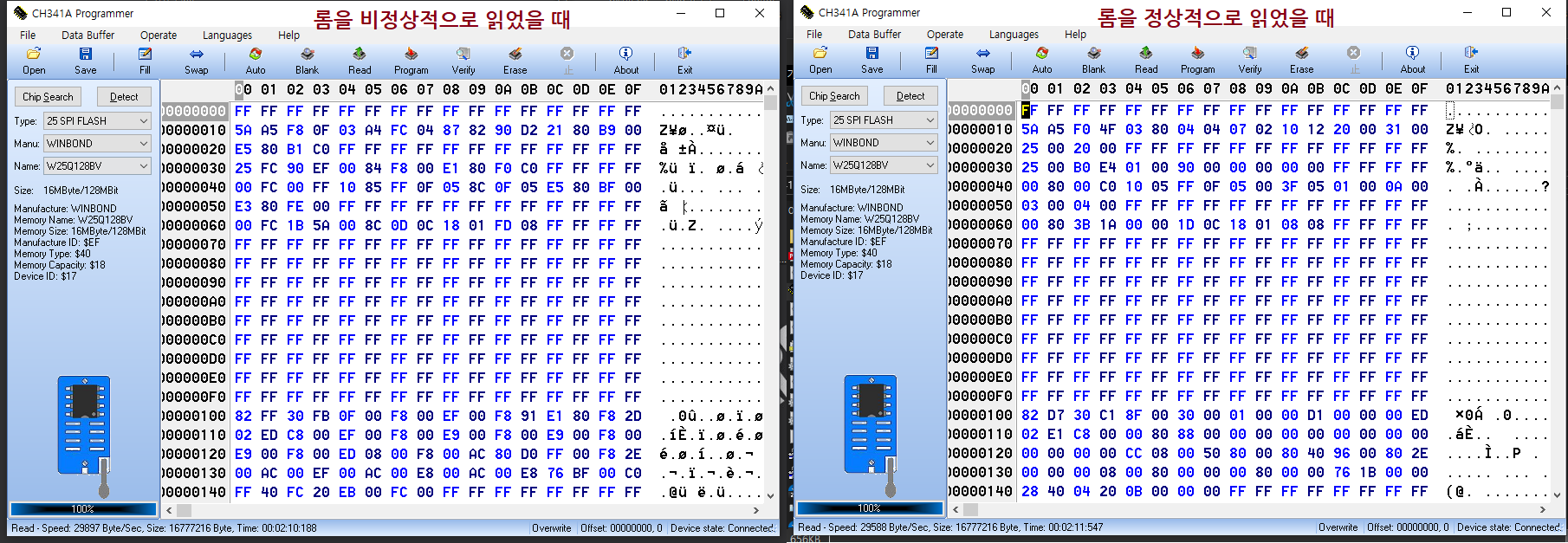Click 100% progress bar in left window
The image size is (1568, 543).
(x=83, y=509)
